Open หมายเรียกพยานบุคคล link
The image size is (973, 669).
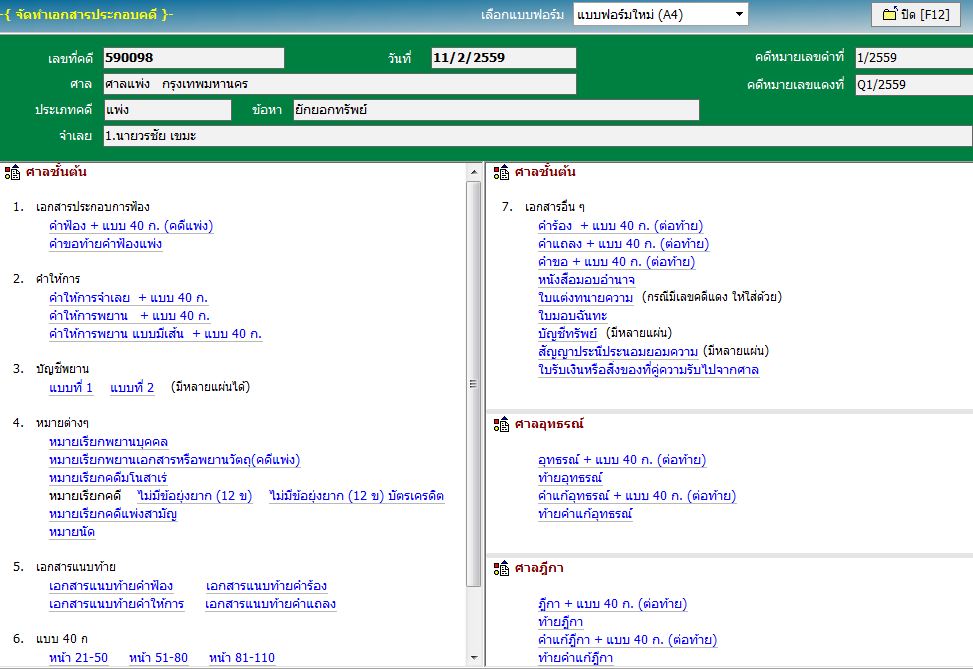pyautogui.click(x=109, y=442)
